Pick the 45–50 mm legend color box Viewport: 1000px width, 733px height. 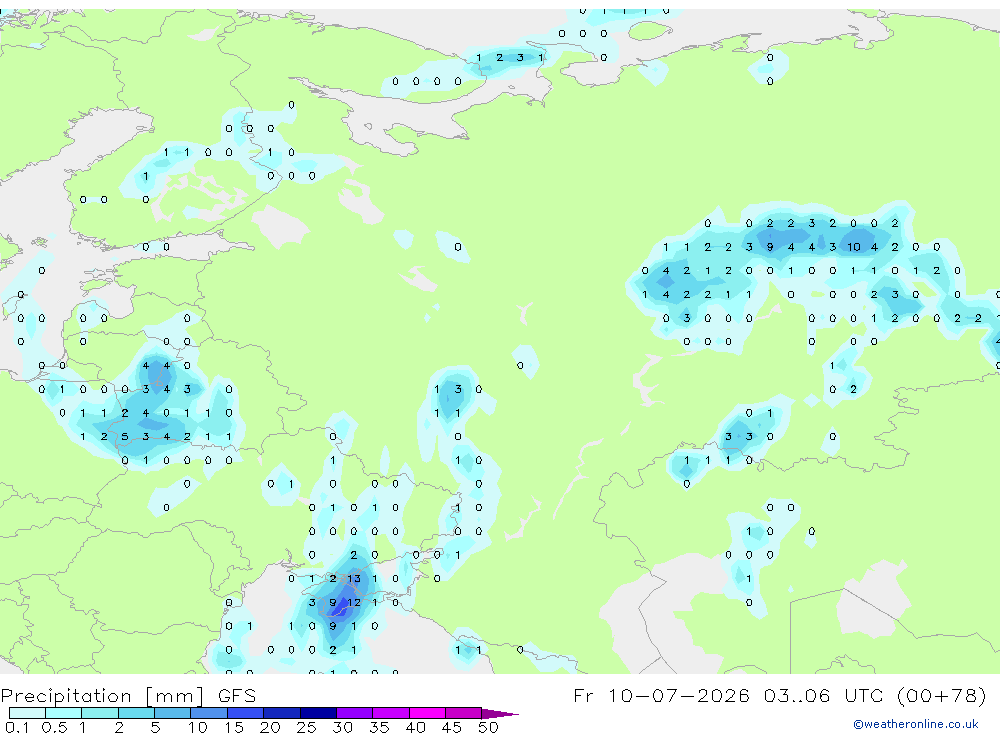464,713
